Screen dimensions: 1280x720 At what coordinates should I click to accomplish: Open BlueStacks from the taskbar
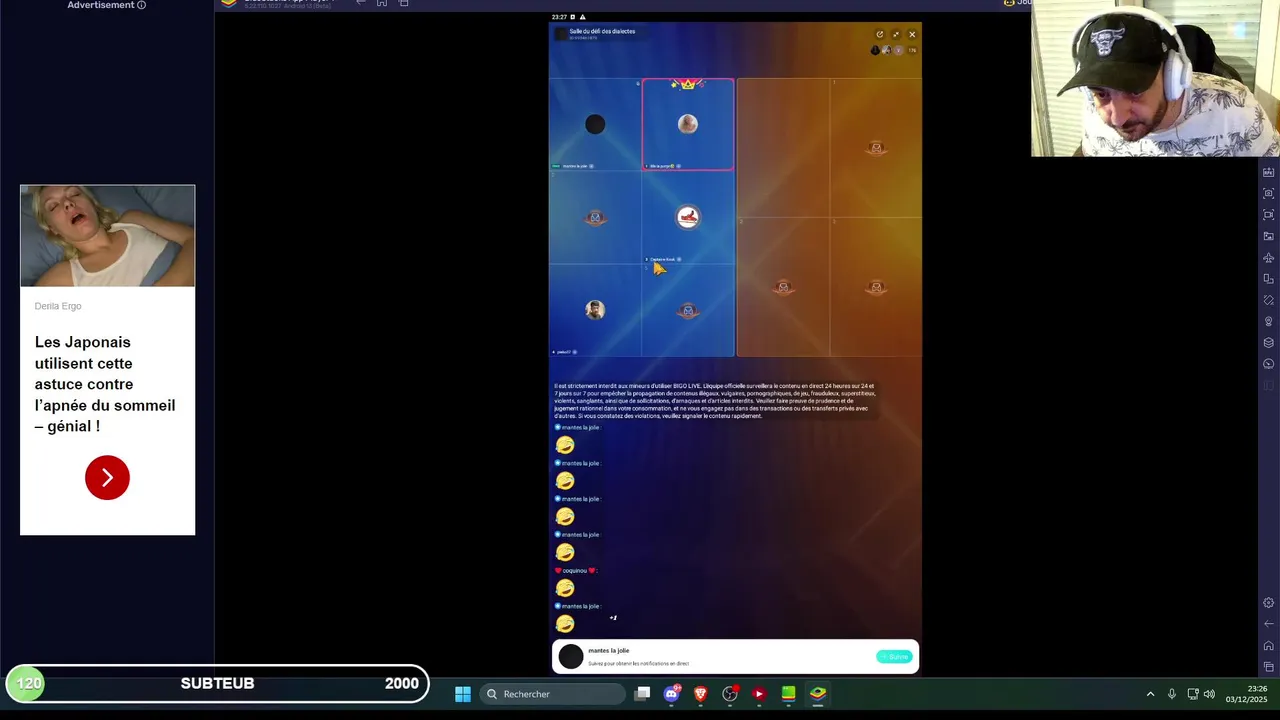(818, 694)
